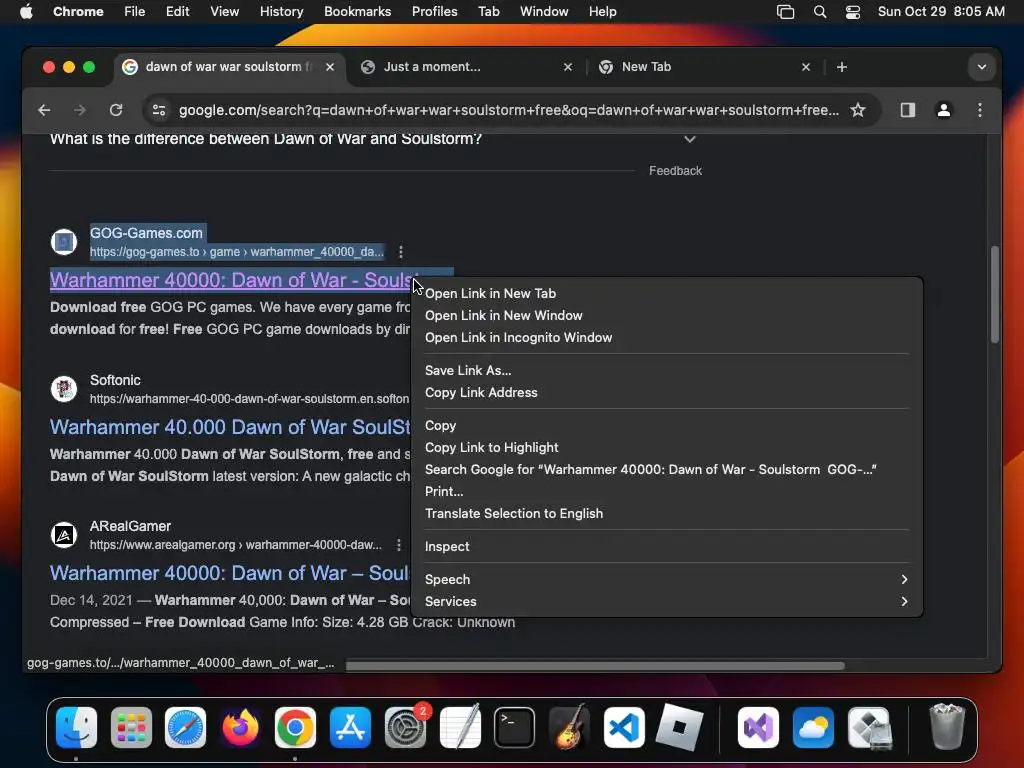Click the address bar URL field
The width and height of the screenshot is (1024, 768).
(509, 110)
